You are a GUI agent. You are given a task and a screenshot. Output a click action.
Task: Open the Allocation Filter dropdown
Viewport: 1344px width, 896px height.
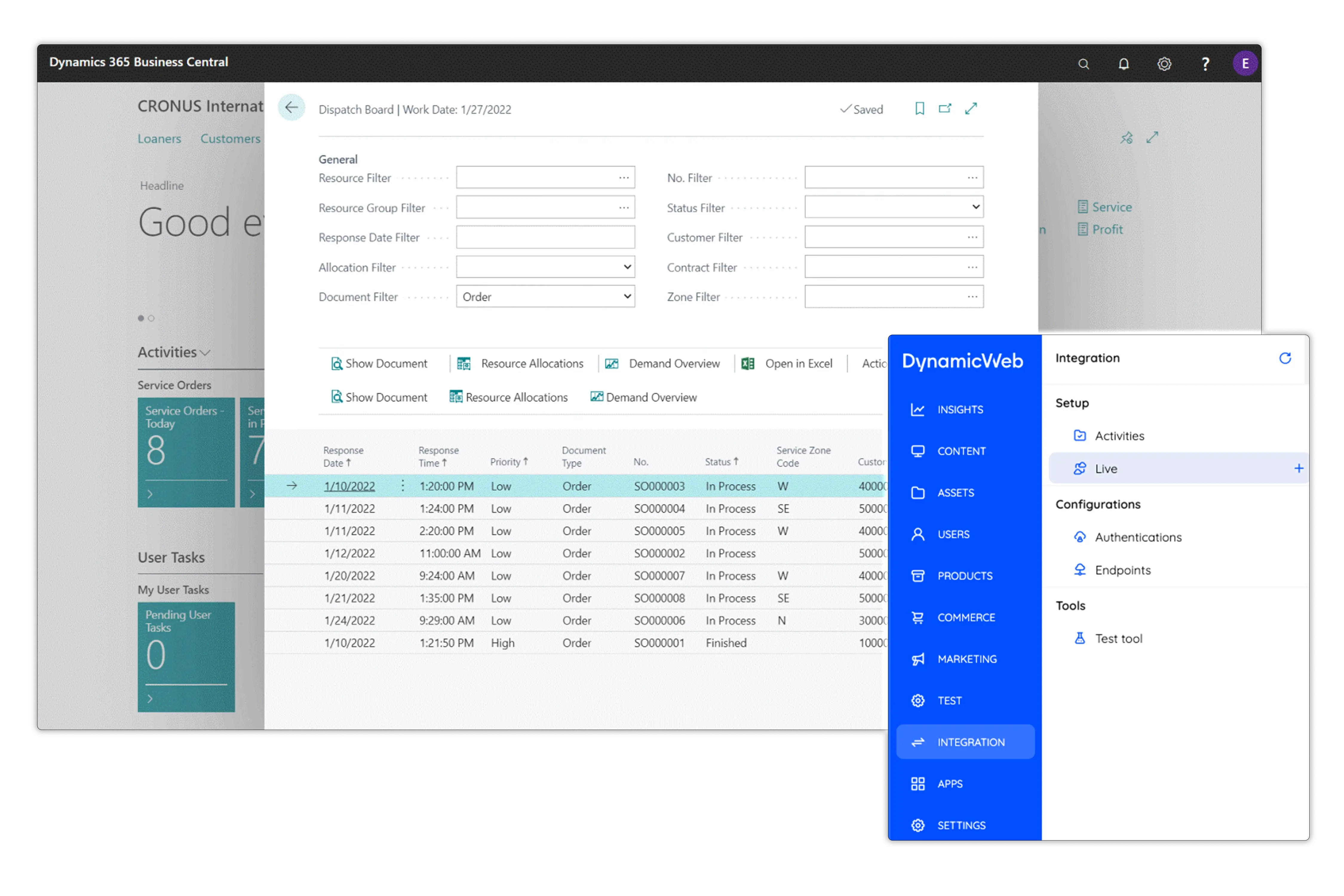[x=627, y=267]
